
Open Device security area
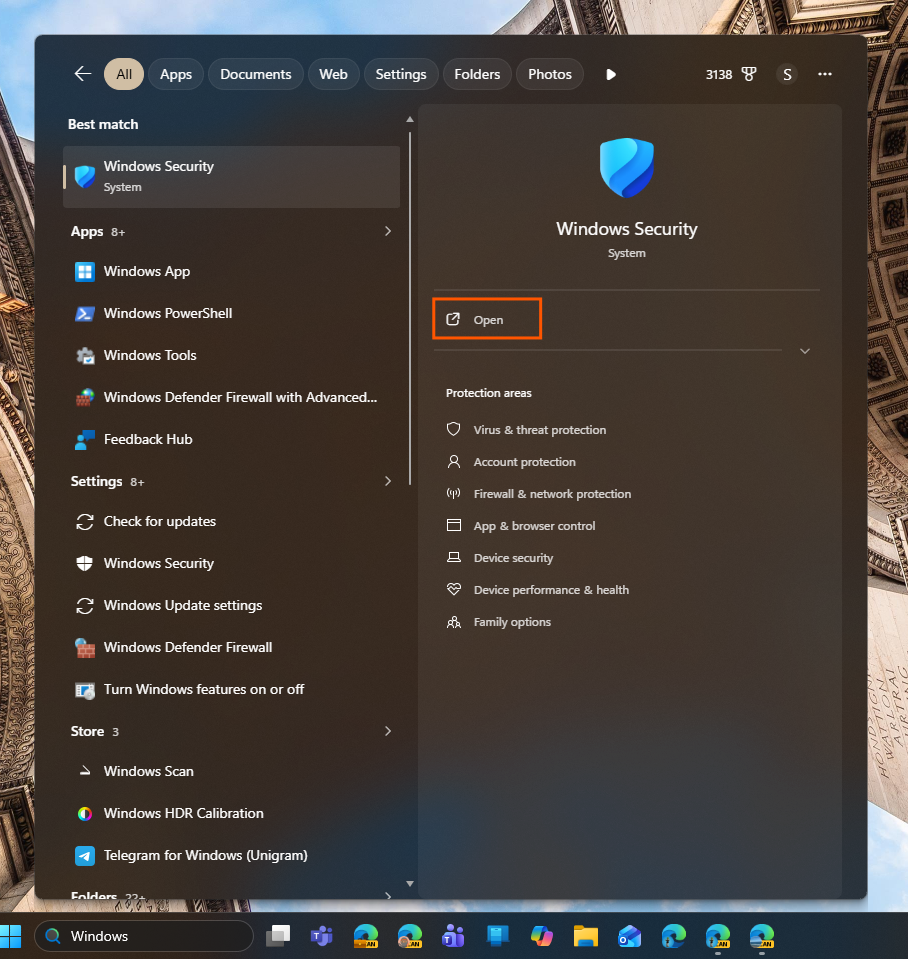500,558
